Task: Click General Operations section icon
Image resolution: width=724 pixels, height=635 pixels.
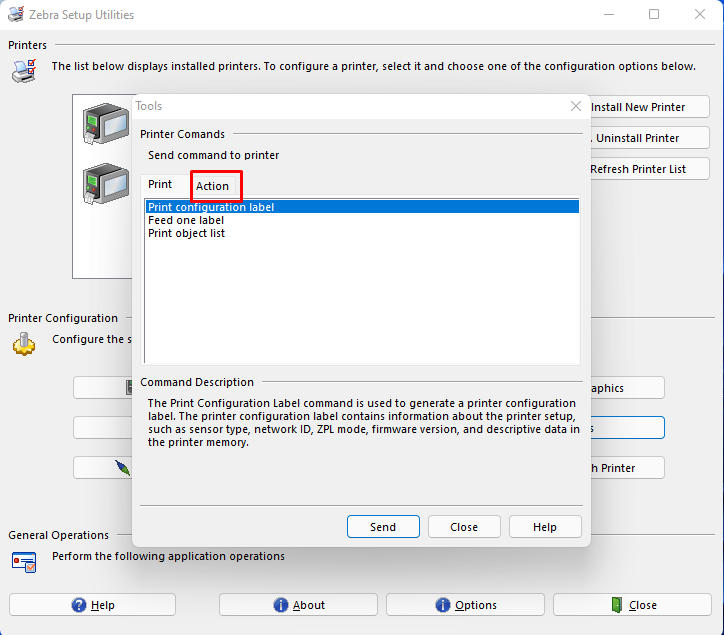Action: point(24,562)
